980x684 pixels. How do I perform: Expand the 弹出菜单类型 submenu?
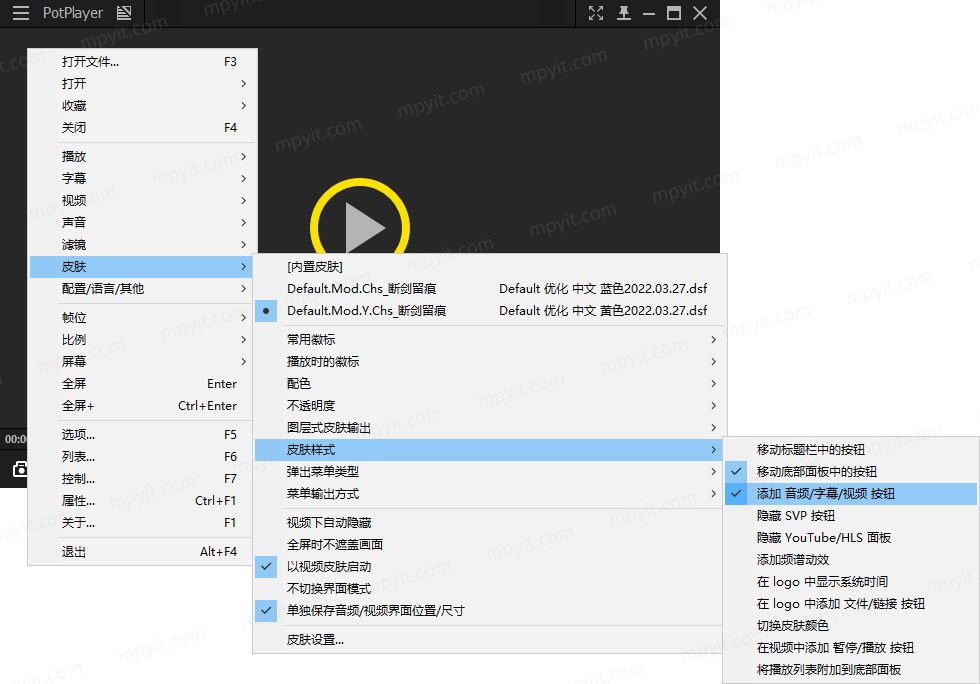point(489,471)
